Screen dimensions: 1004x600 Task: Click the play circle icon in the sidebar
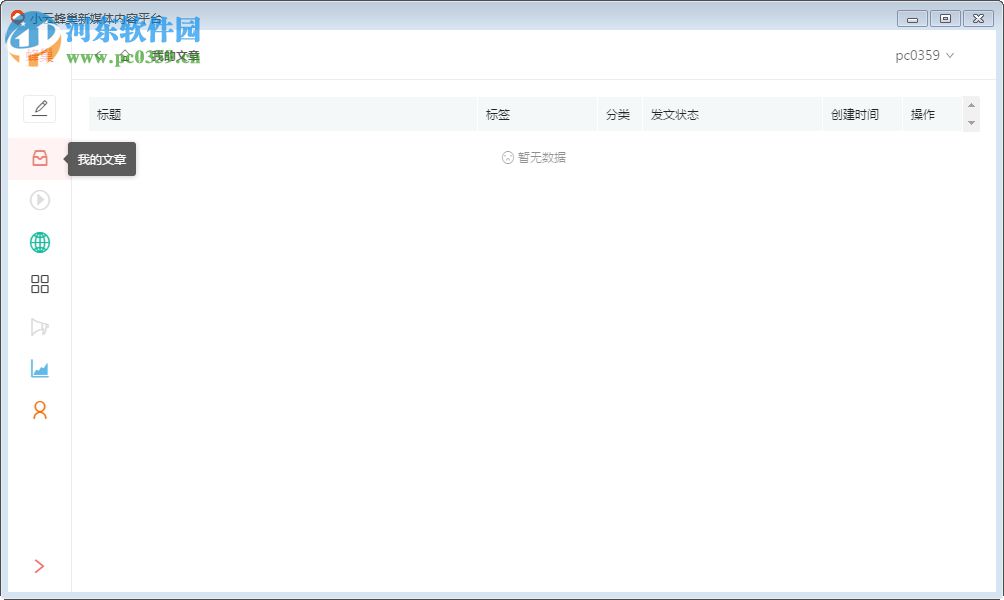click(39, 200)
